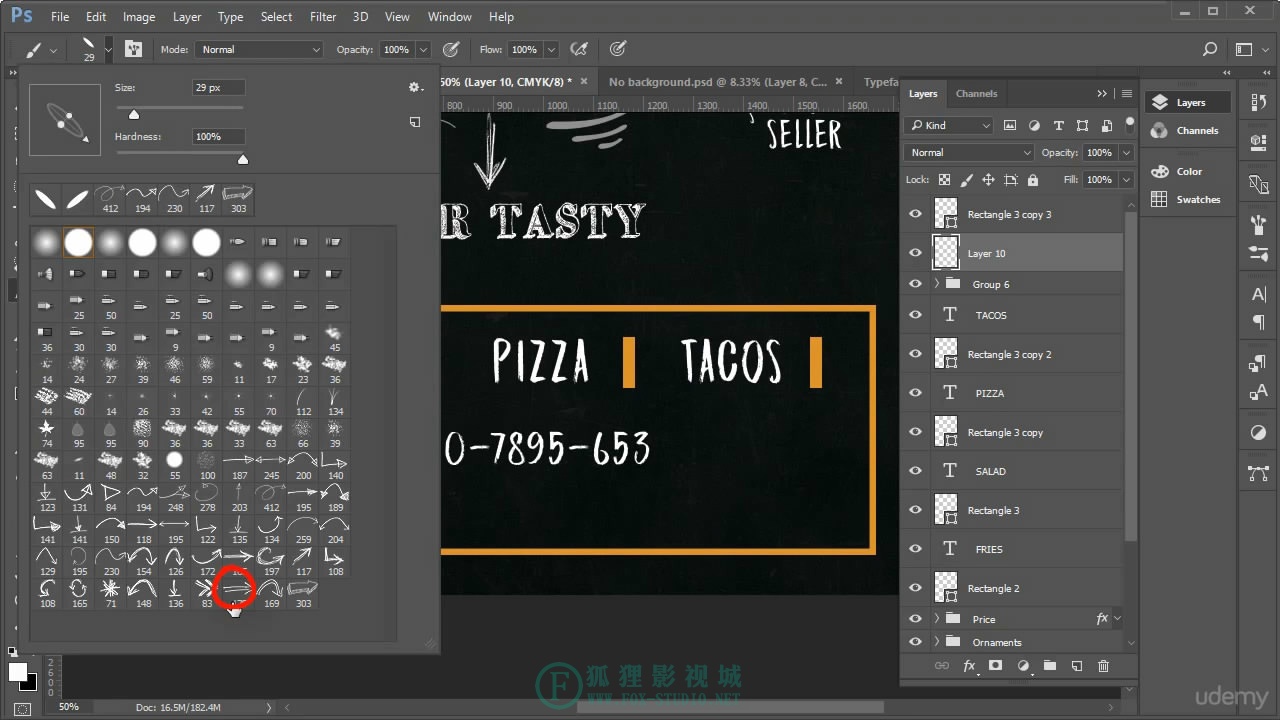The width and height of the screenshot is (1280, 720).
Task: Hide the PIZZA text layer
Action: coord(915,392)
